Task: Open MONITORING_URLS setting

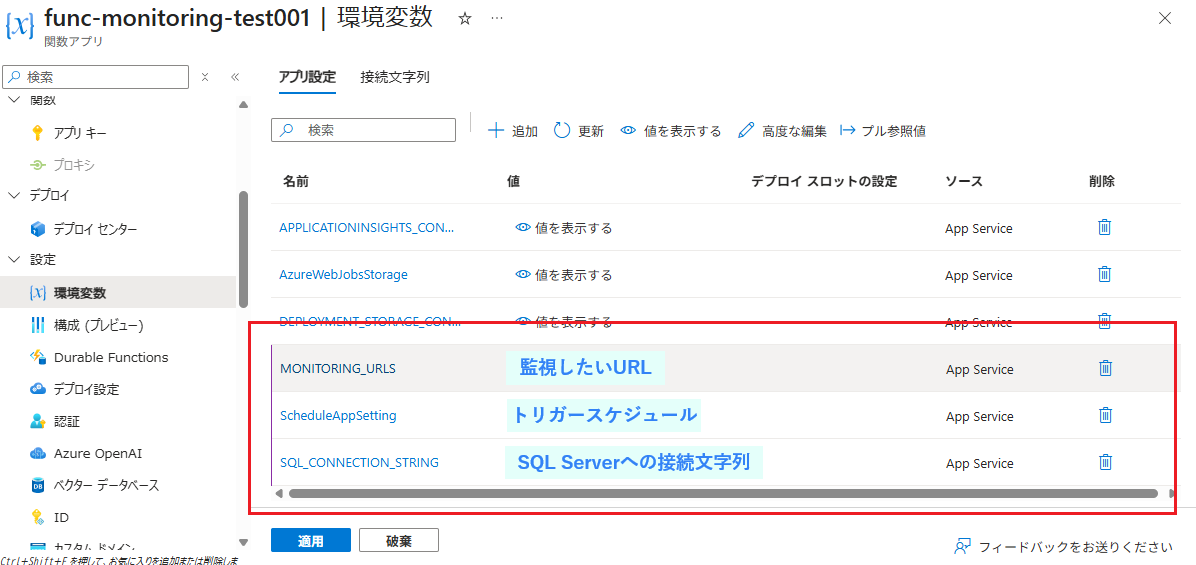Action: pyautogui.click(x=338, y=368)
